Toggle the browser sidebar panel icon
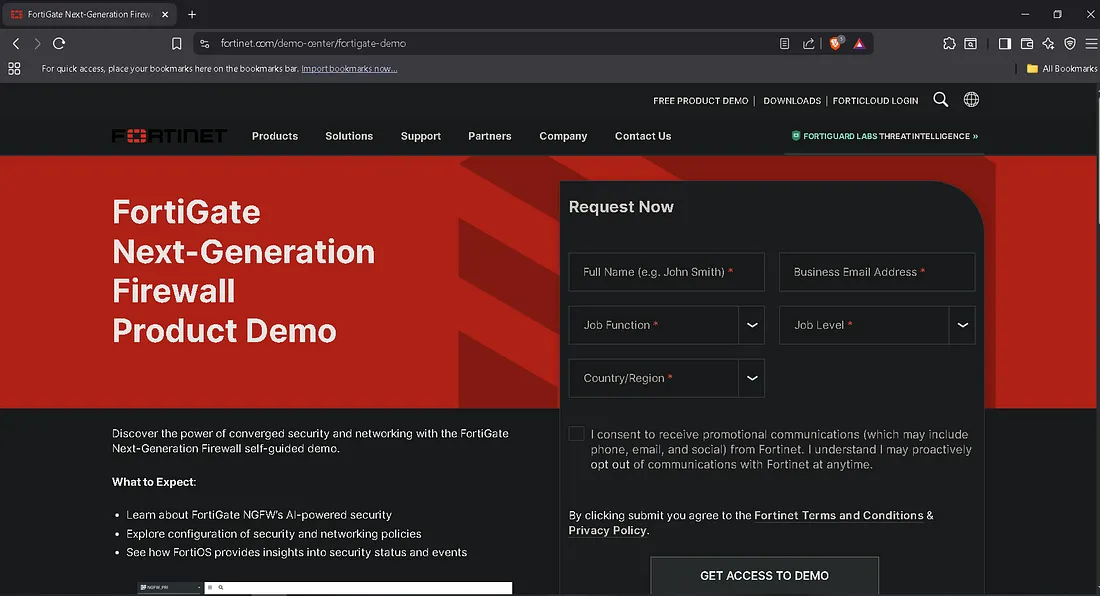The image size is (1100, 596). tap(1005, 43)
